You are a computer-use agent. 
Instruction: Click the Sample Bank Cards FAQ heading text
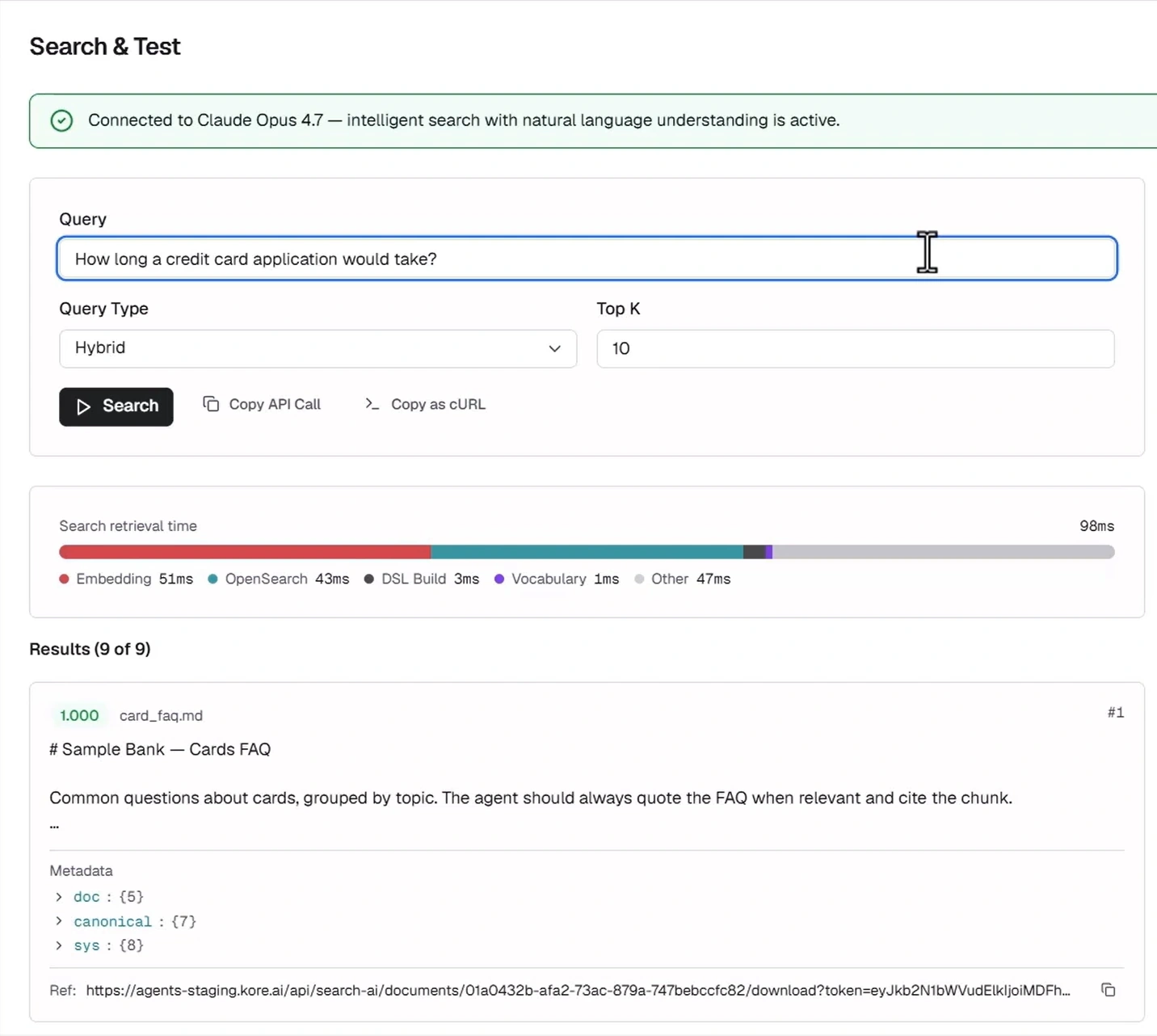click(x=160, y=749)
